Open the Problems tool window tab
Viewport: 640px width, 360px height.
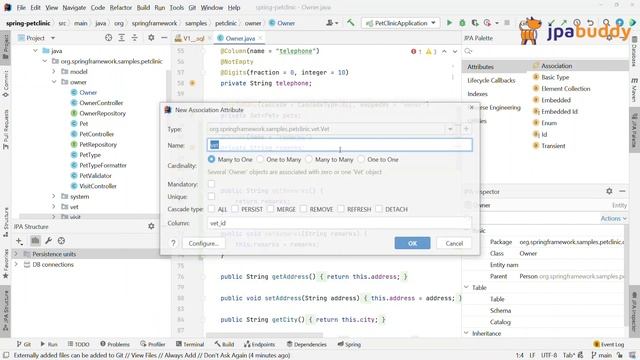pos(115,344)
